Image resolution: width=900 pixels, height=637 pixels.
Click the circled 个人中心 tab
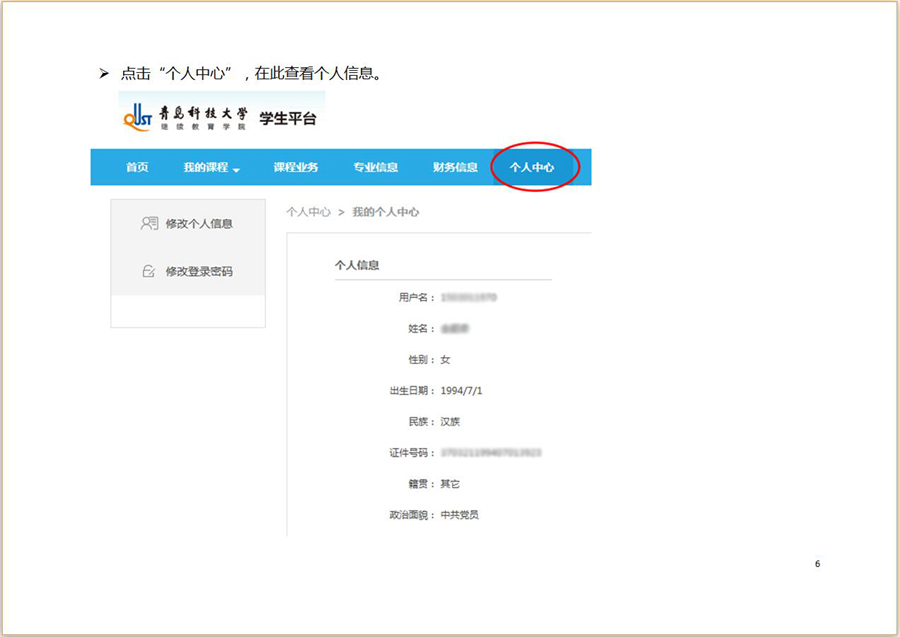pos(532,167)
